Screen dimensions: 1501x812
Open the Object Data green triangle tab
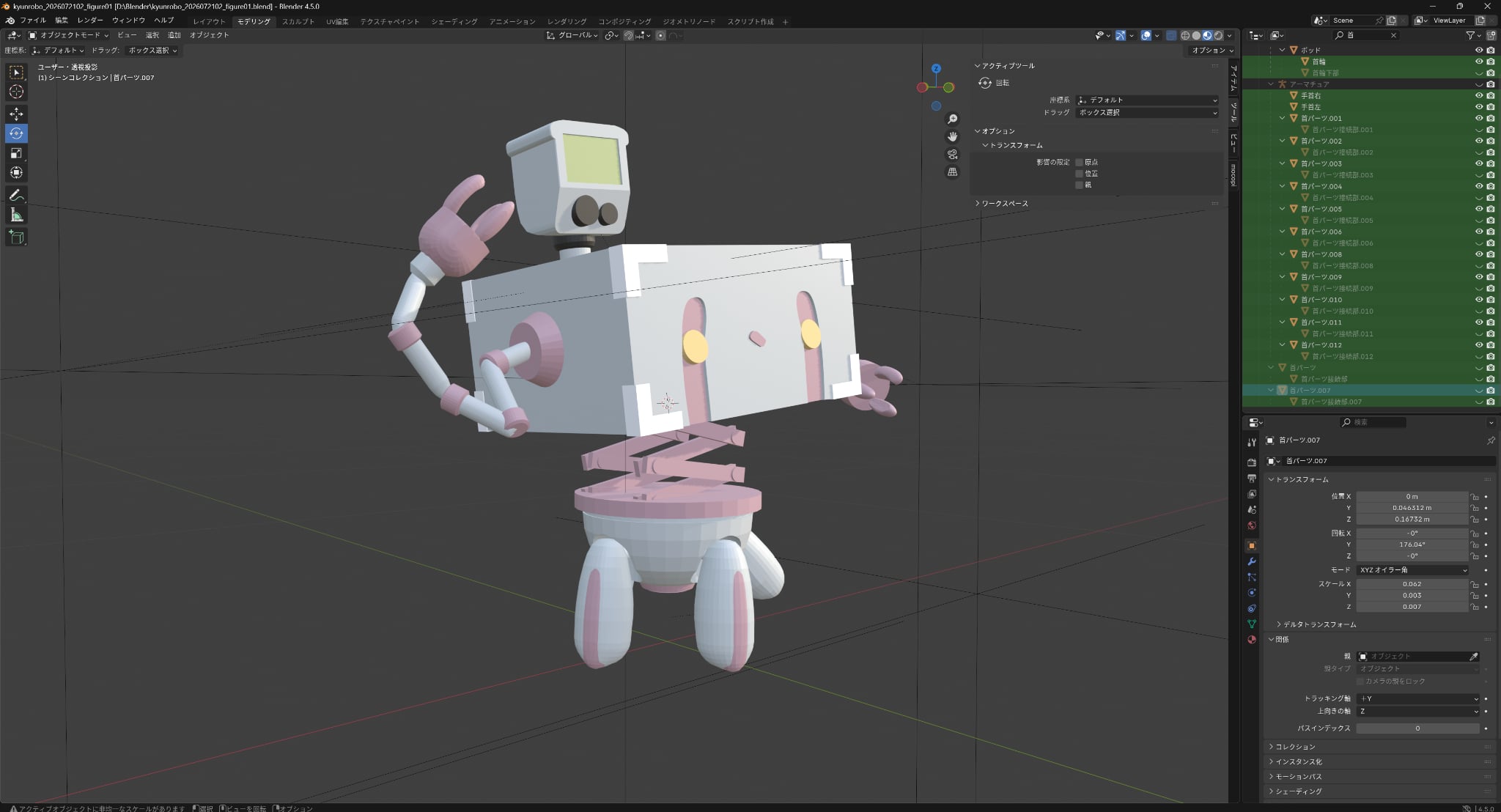1252,624
